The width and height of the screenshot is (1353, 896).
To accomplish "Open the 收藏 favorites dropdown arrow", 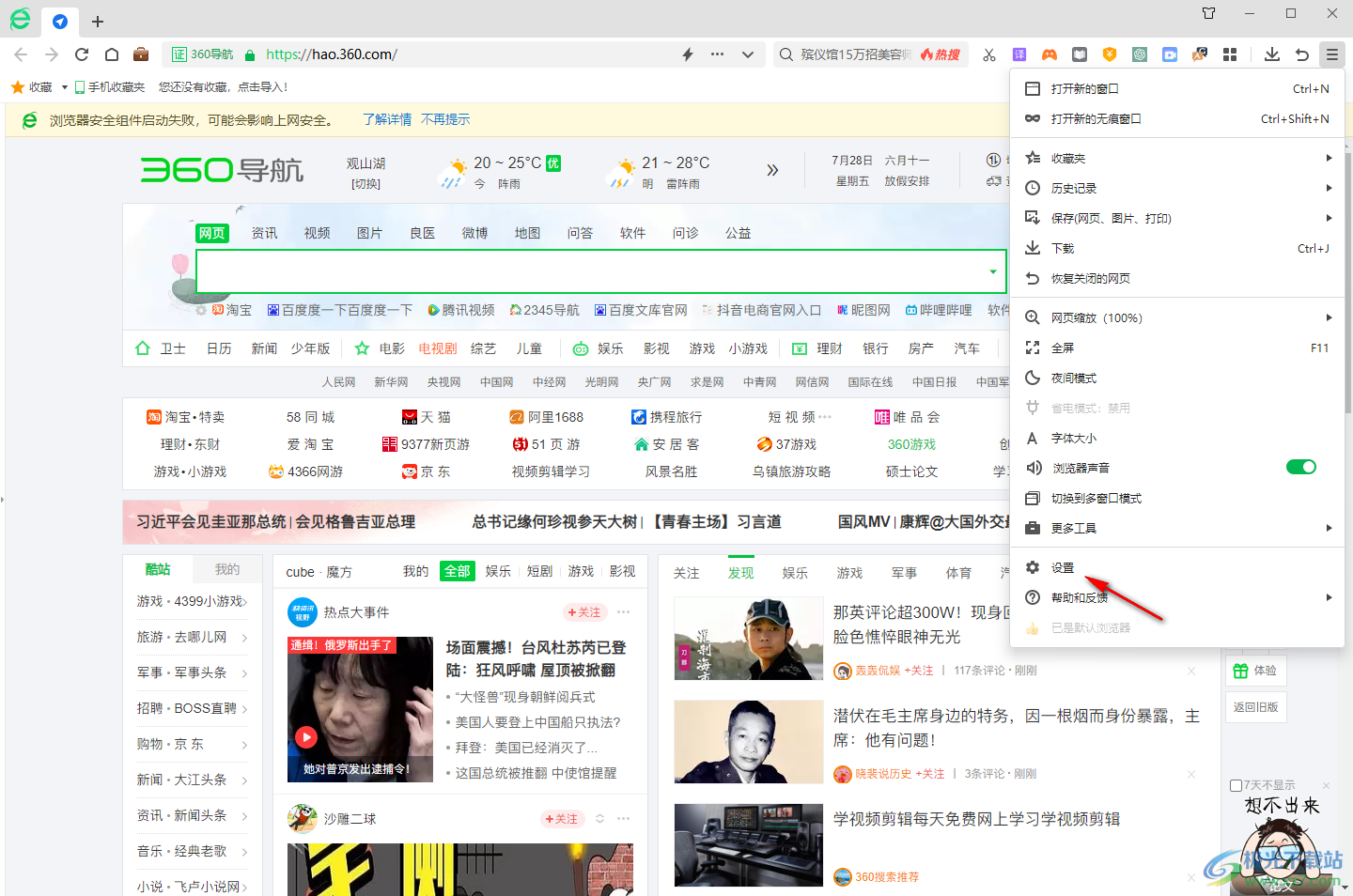I will click(x=64, y=87).
